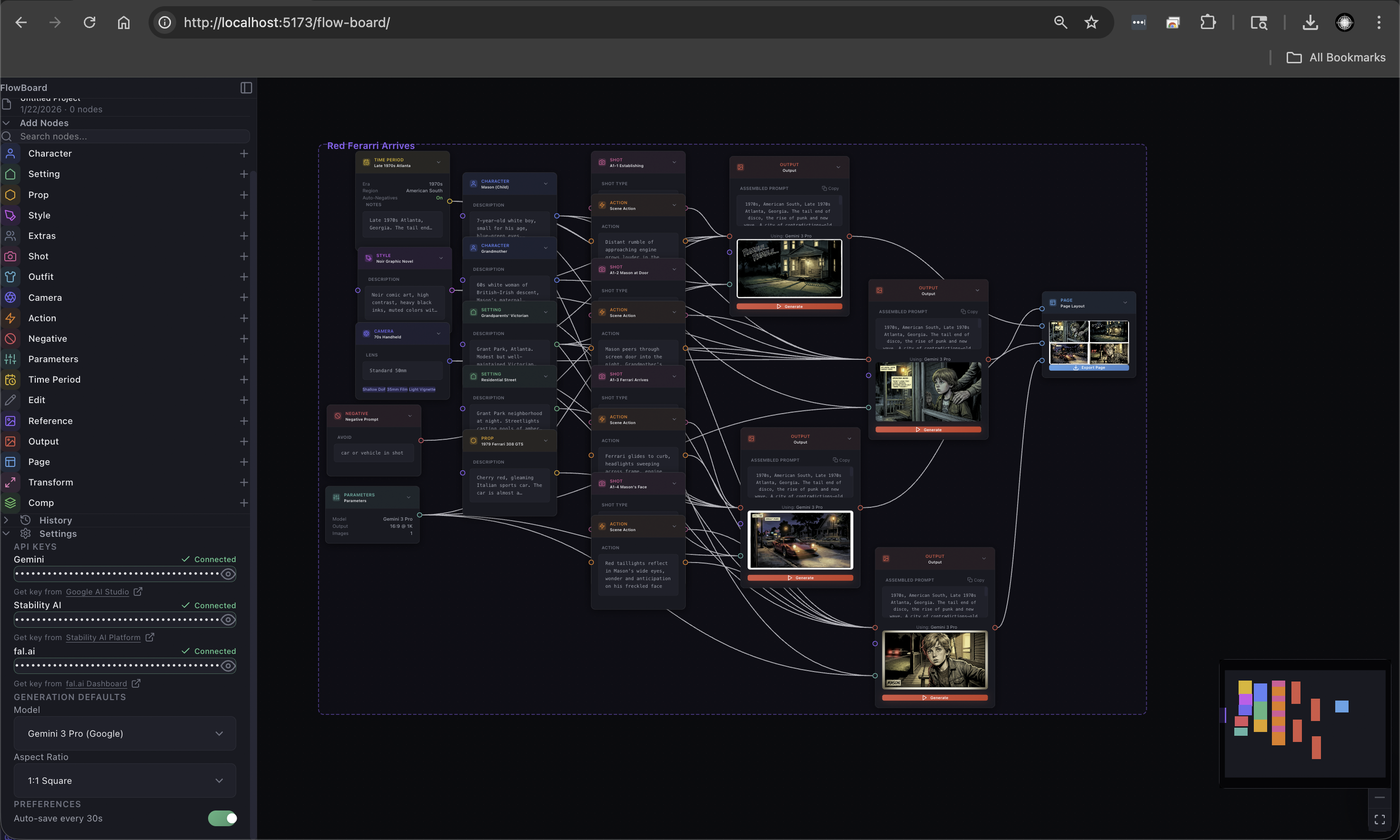
Task: Add an Output node with plus
Action: pyautogui.click(x=243, y=442)
